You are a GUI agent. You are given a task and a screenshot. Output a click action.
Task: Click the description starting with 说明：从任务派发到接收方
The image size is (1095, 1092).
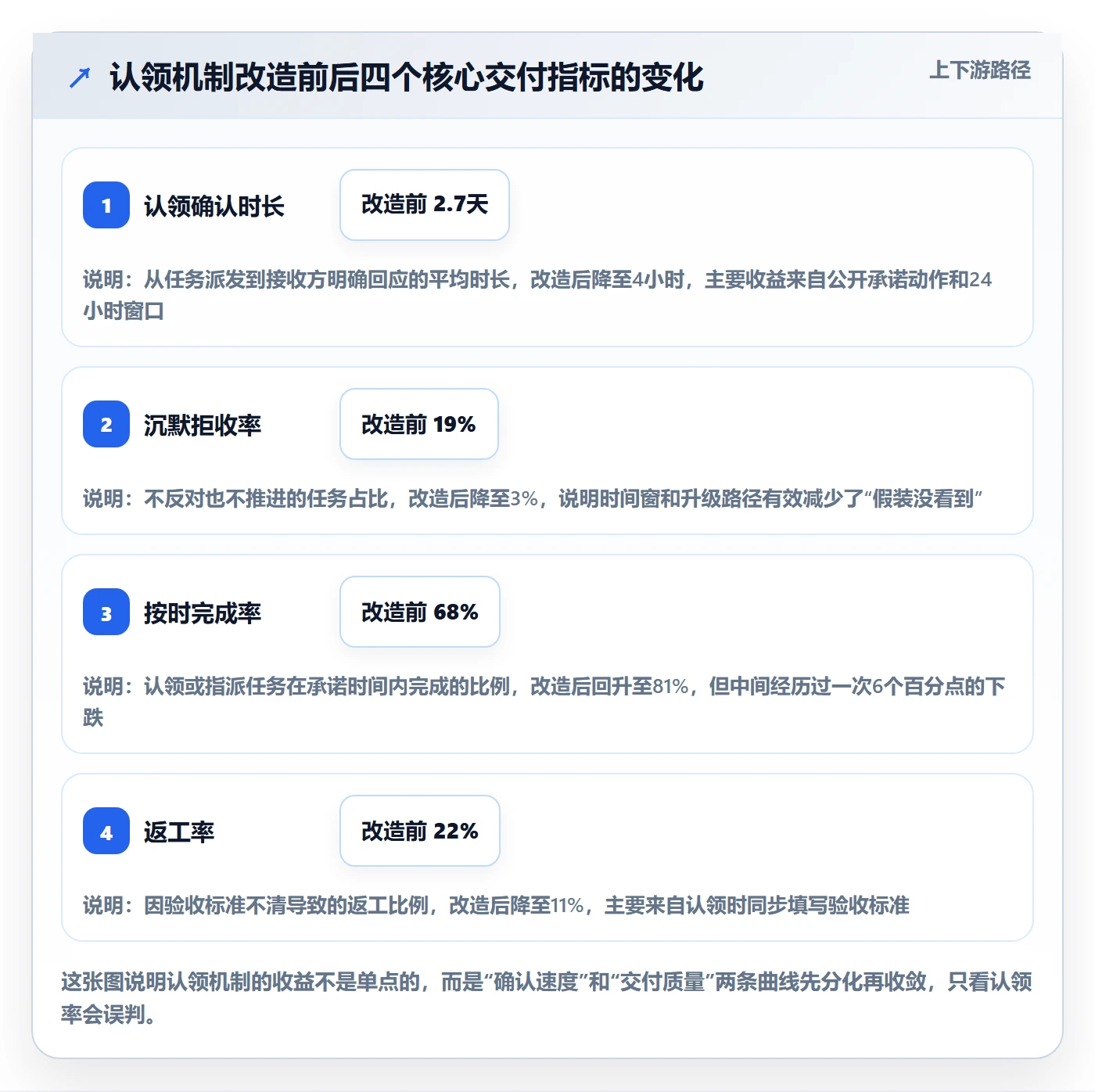(538, 295)
